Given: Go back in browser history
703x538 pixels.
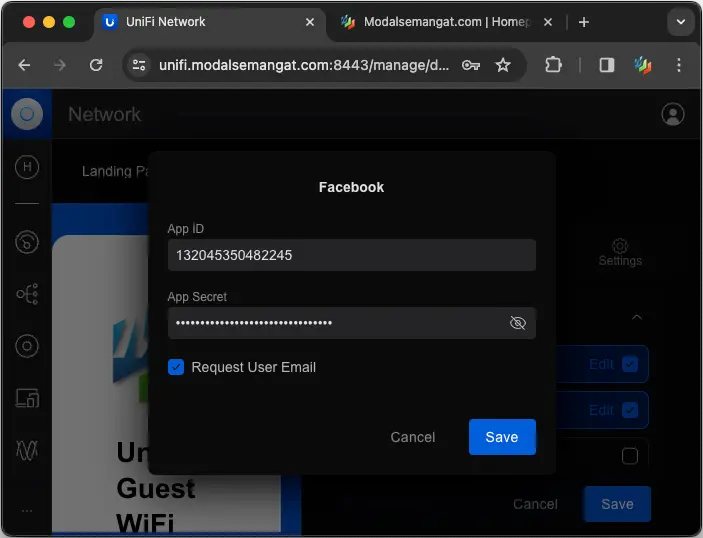Looking at the screenshot, I should 24,65.
